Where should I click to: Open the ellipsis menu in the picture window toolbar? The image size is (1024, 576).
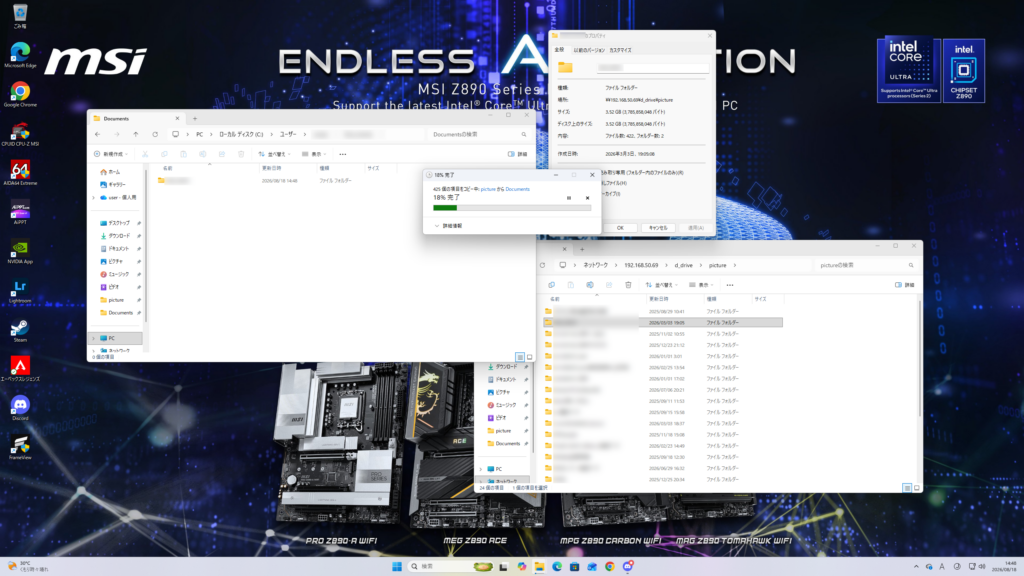(x=730, y=285)
